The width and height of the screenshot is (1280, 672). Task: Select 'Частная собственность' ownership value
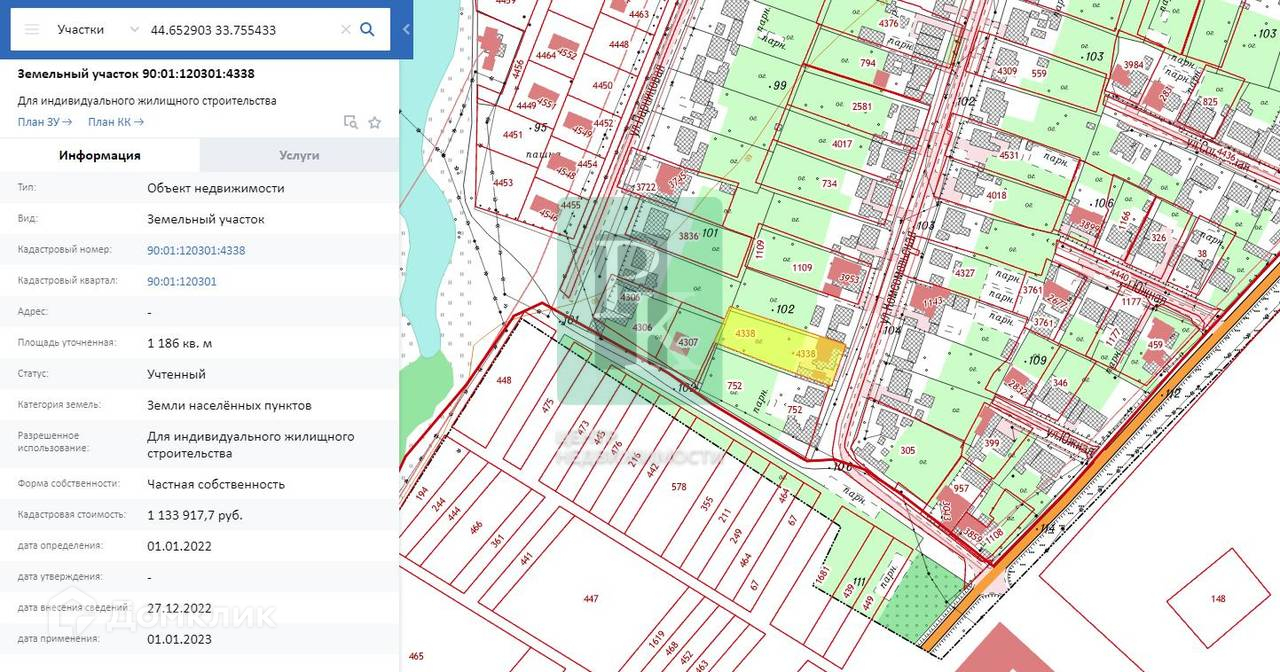pos(216,484)
